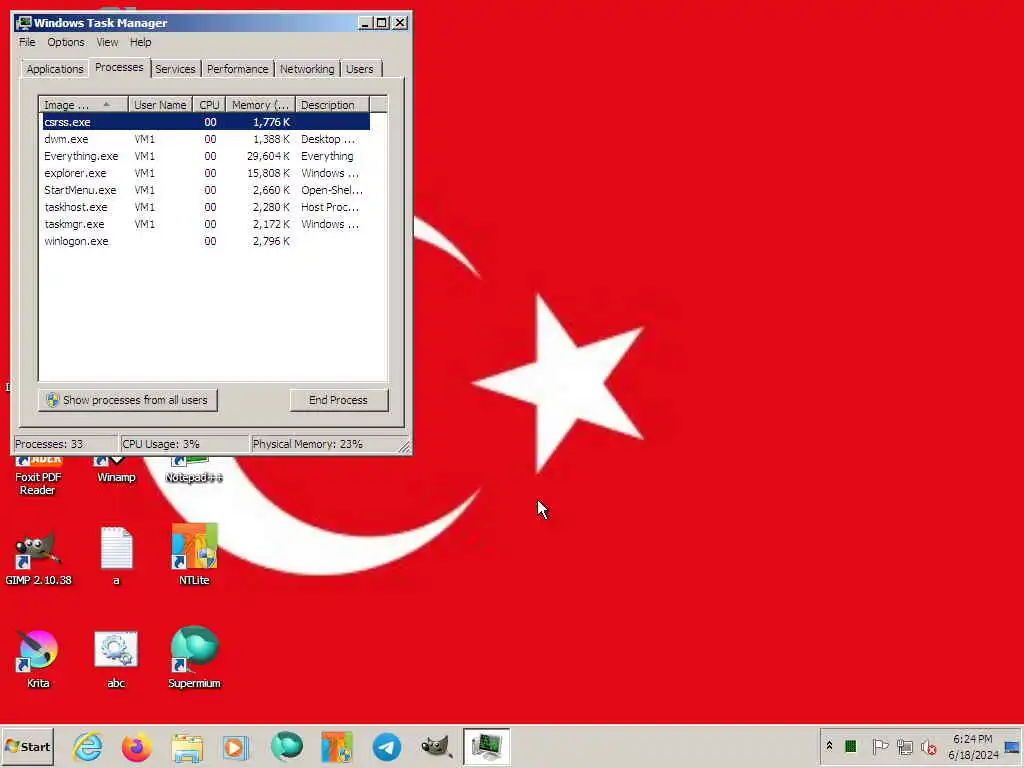Select the Supermium desktop shortcut

point(194,657)
